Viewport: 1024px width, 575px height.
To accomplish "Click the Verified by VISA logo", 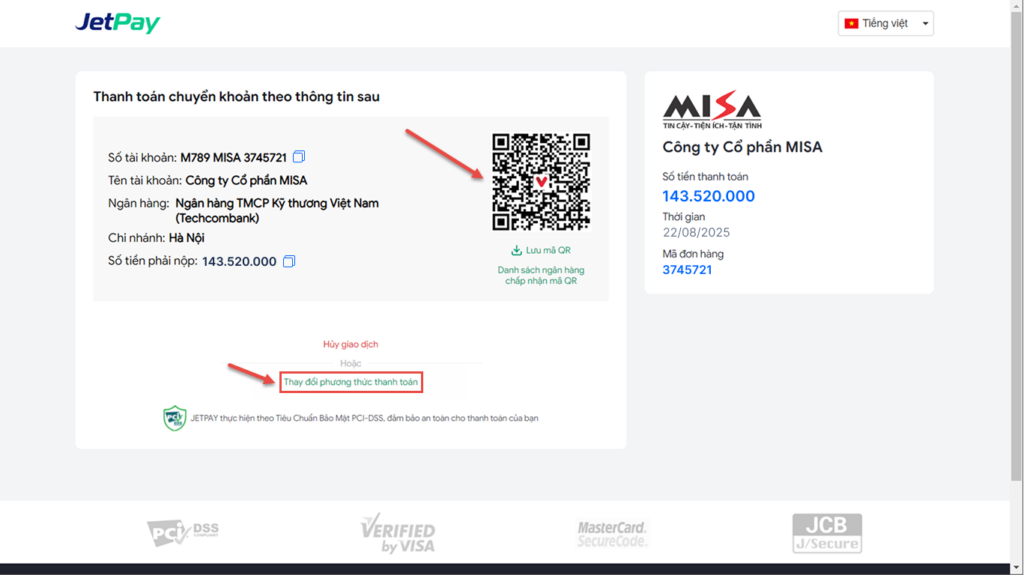I will [398, 533].
